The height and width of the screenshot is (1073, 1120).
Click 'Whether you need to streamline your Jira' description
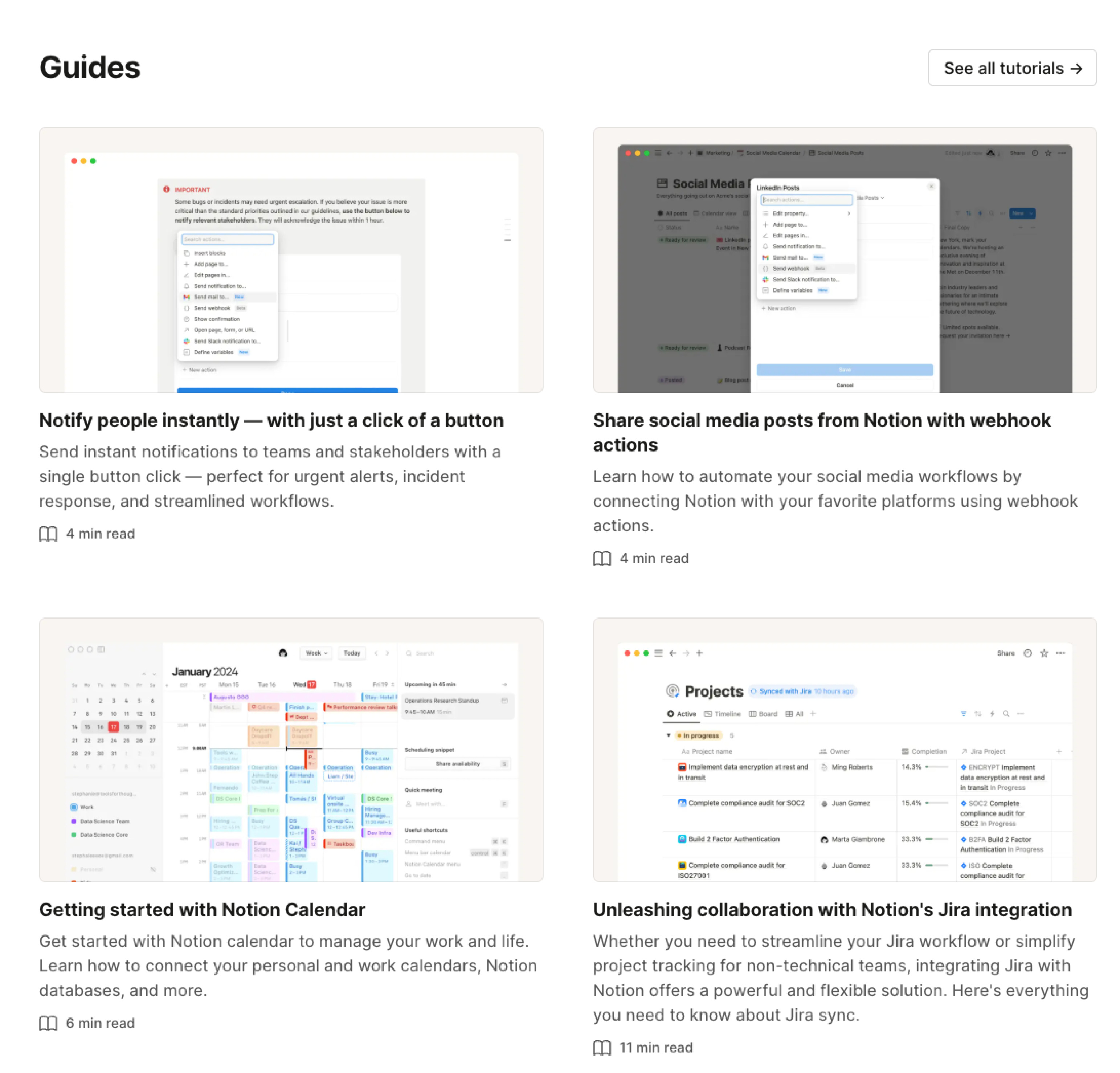[x=841, y=978]
